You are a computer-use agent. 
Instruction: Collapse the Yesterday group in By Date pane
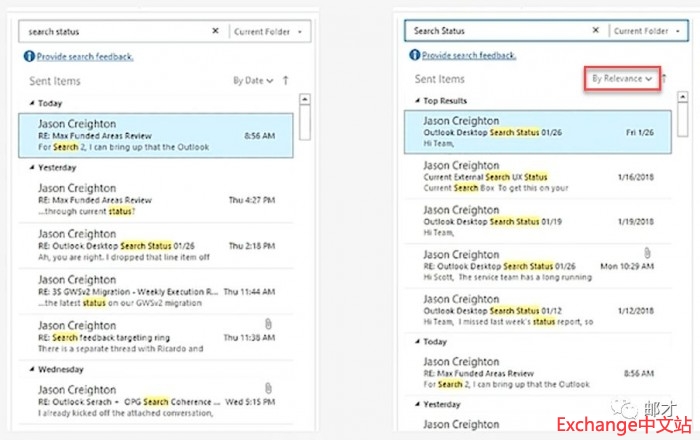[x=31, y=167]
